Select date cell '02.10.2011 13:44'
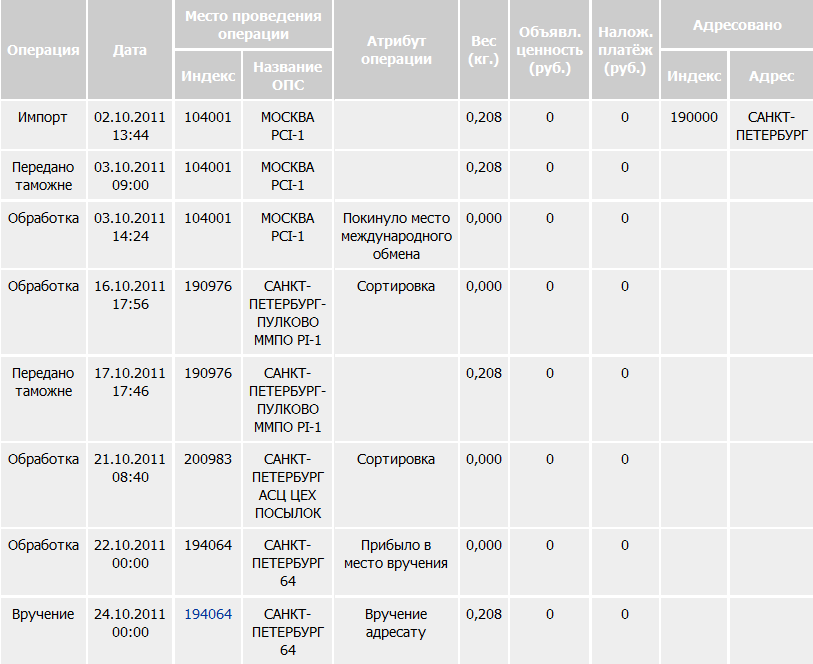The width and height of the screenshot is (813, 664). click(x=130, y=126)
